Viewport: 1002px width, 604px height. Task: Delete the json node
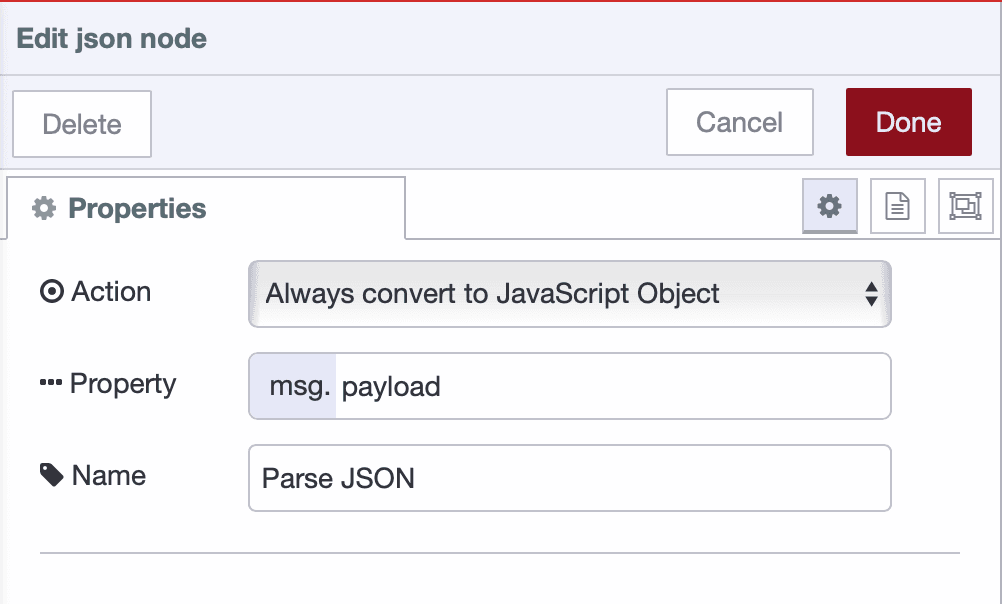[81, 124]
